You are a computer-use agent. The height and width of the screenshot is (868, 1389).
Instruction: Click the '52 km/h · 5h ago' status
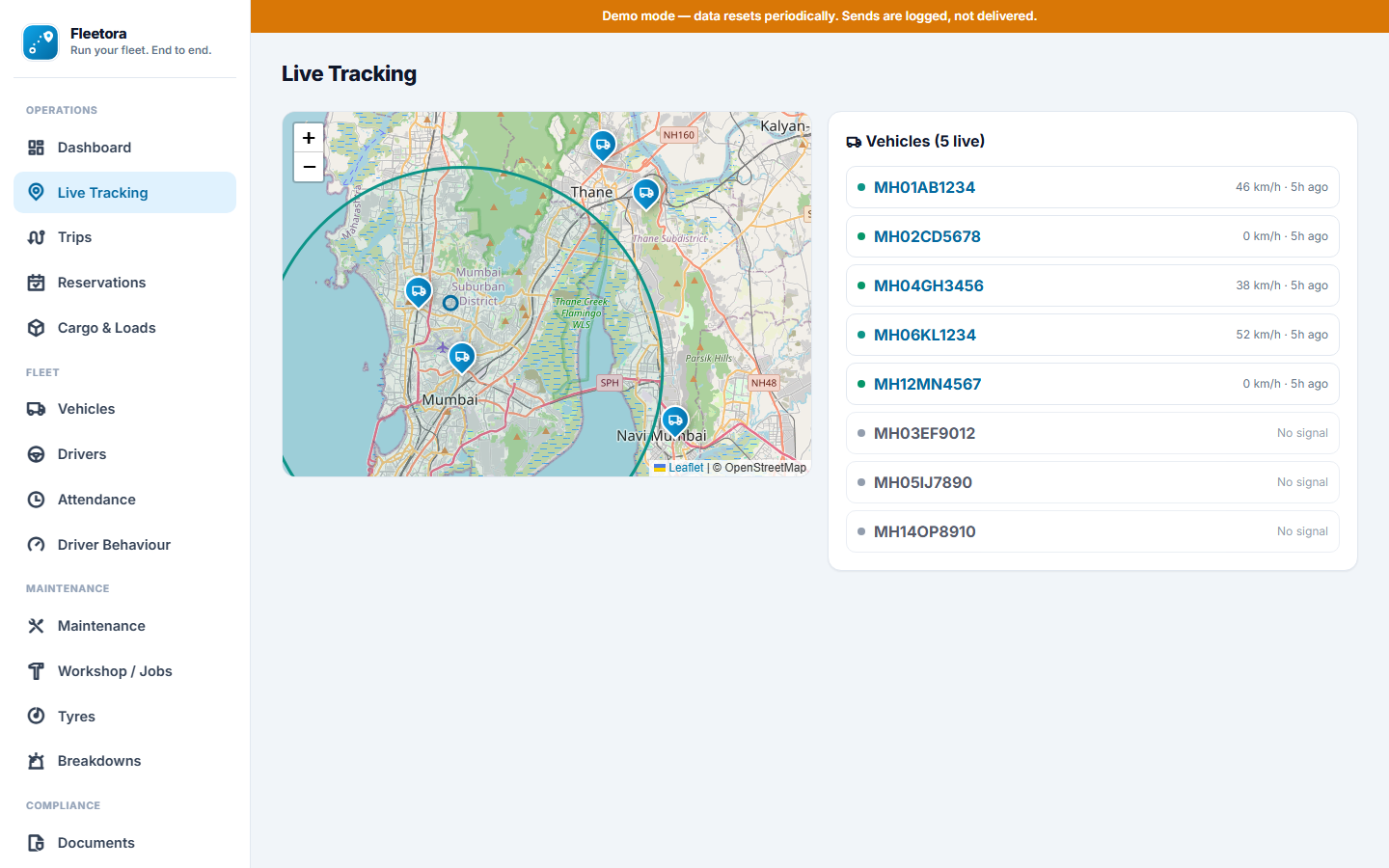tap(1282, 335)
